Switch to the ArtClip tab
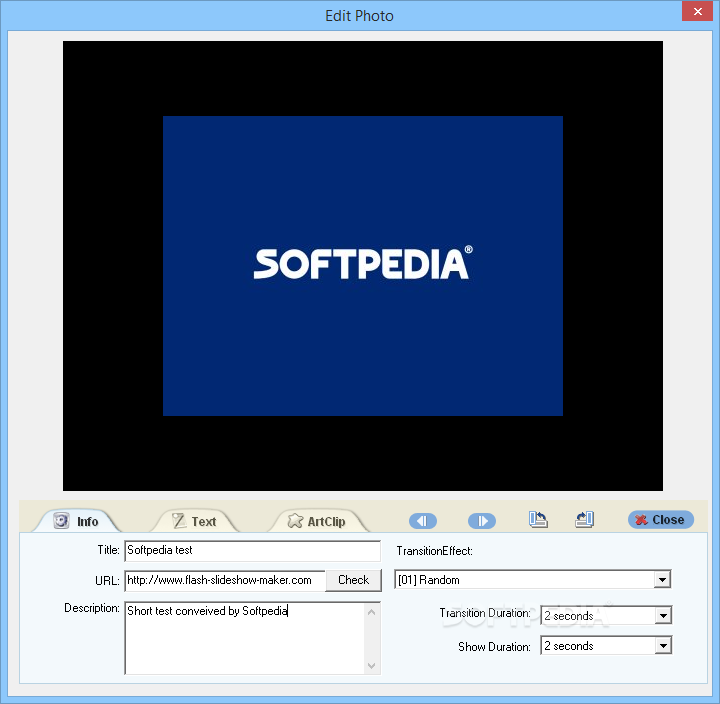This screenshot has height=704, width=720. pos(317,521)
